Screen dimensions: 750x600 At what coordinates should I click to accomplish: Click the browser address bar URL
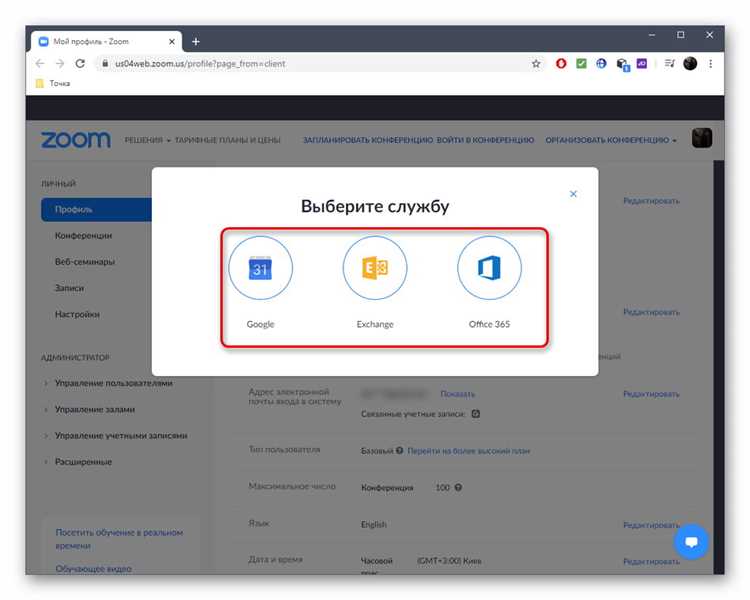coord(200,64)
